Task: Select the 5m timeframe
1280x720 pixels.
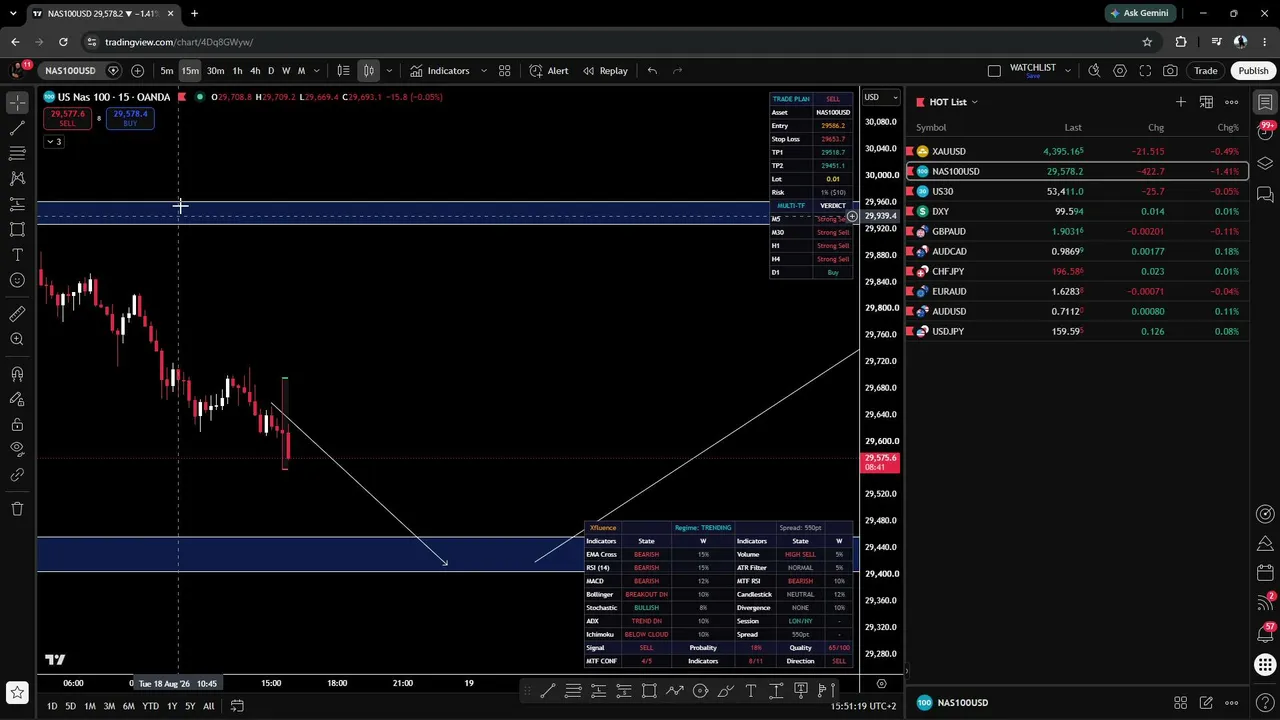Action: [x=167, y=71]
